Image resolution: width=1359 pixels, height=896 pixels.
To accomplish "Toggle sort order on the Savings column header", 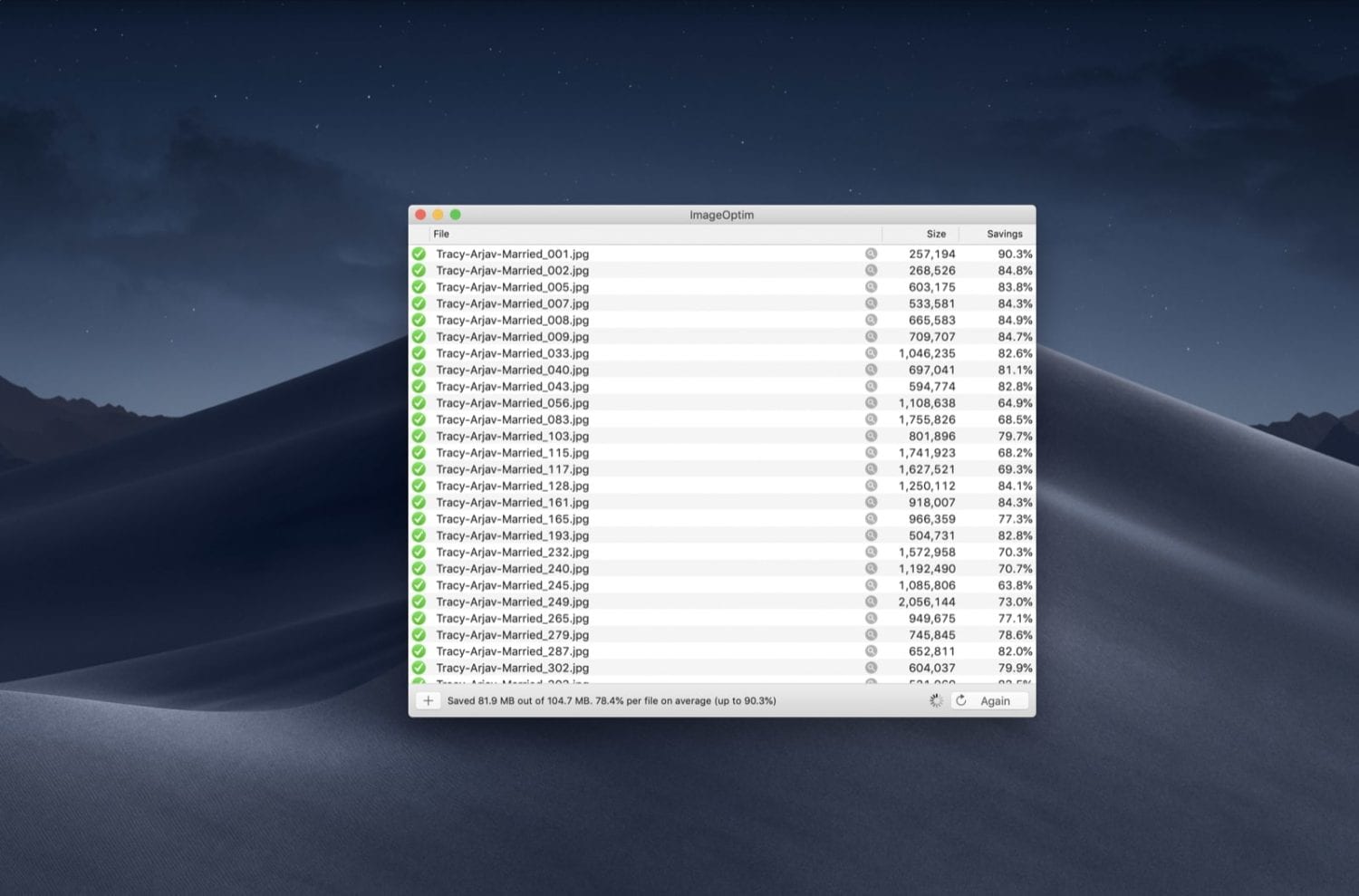I will (x=1004, y=234).
